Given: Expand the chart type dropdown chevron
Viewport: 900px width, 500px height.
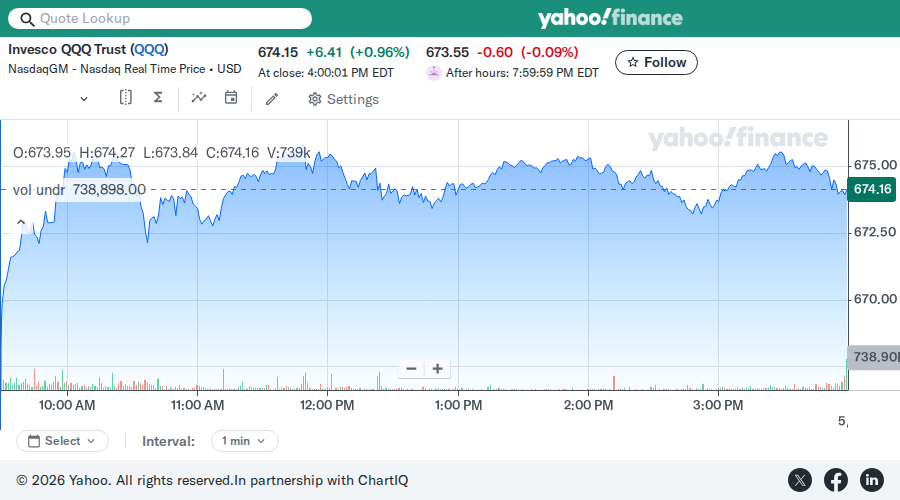Looking at the screenshot, I should 84,99.
